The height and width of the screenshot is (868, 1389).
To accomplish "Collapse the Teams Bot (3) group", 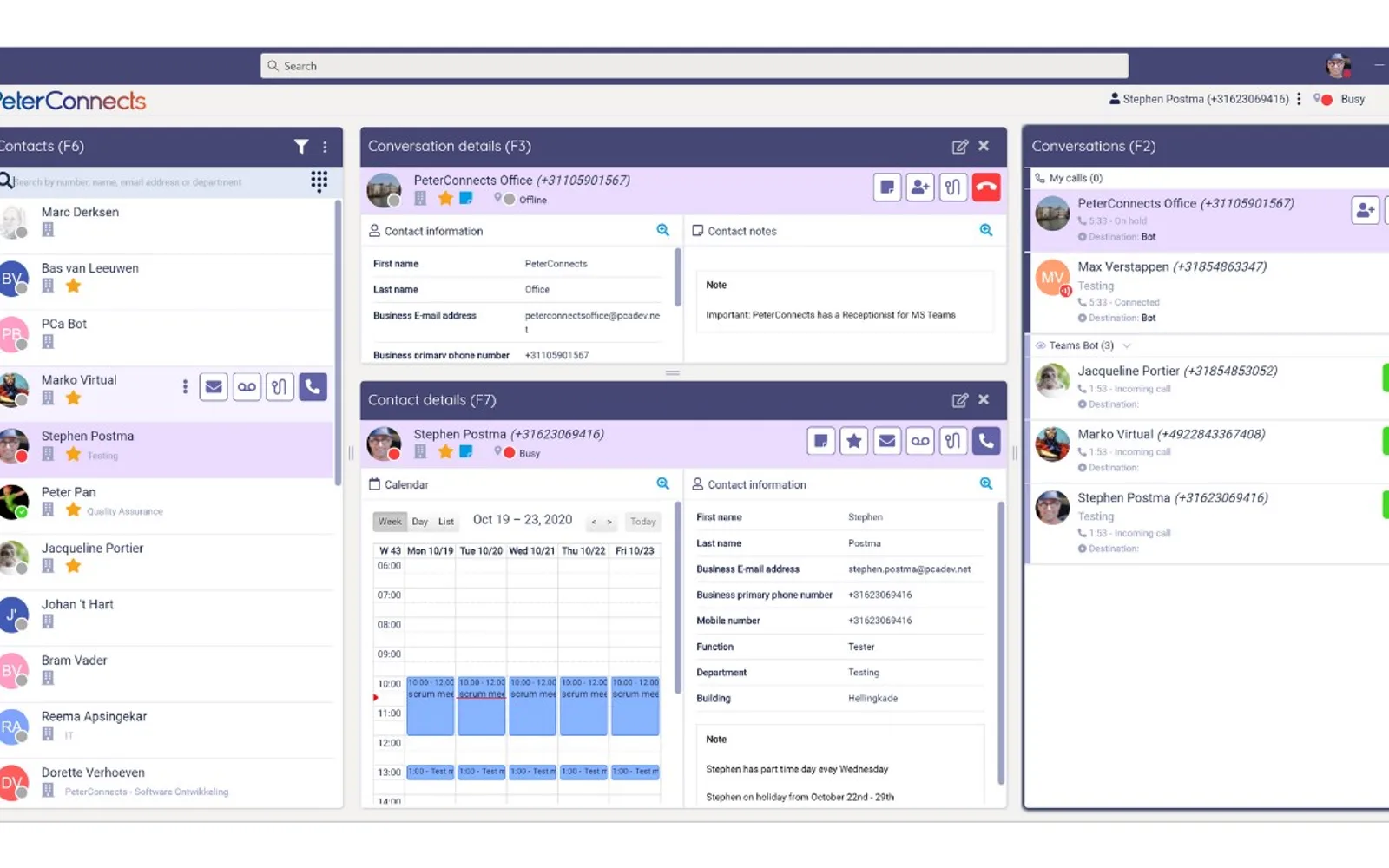I will tap(1127, 345).
